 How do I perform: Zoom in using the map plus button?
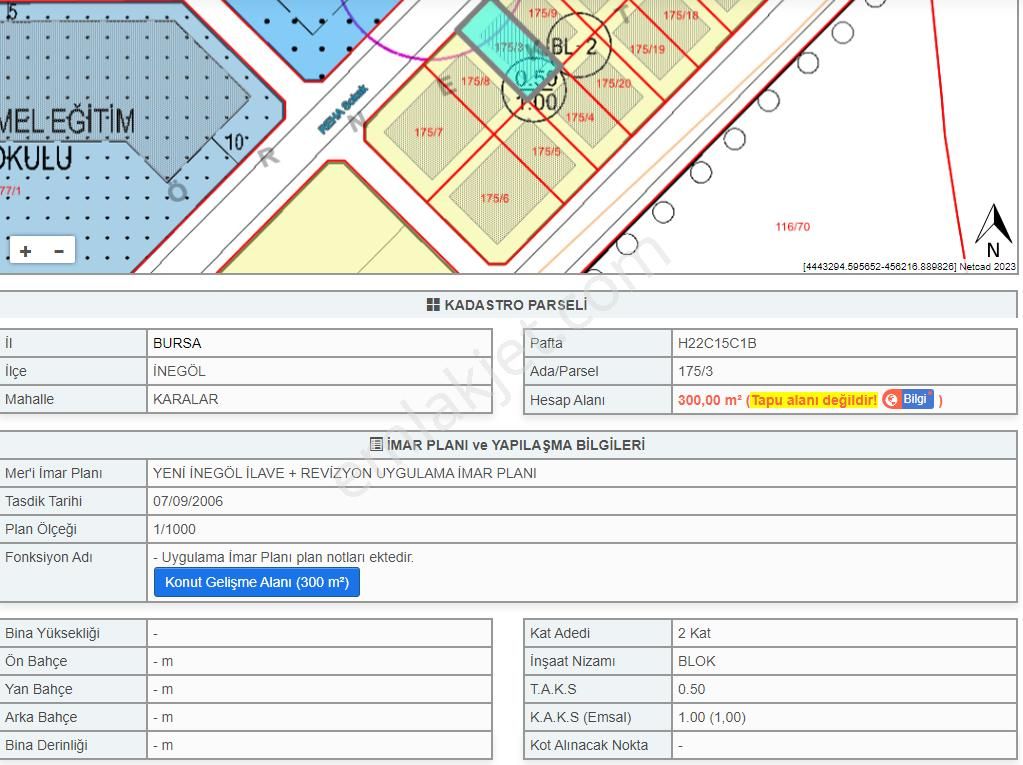24,249
